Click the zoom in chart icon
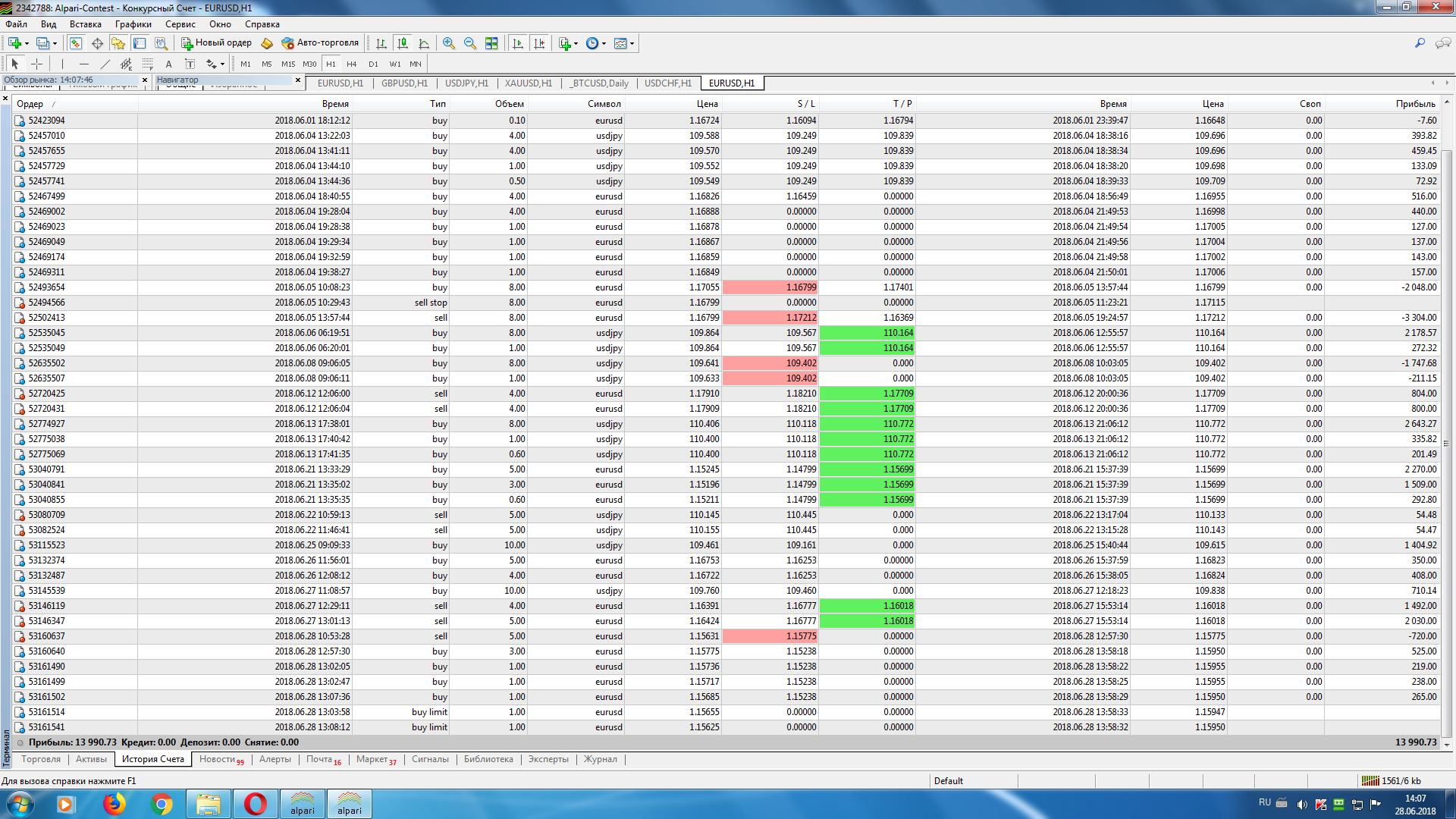The height and width of the screenshot is (819, 1456). [x=449, y=43]
